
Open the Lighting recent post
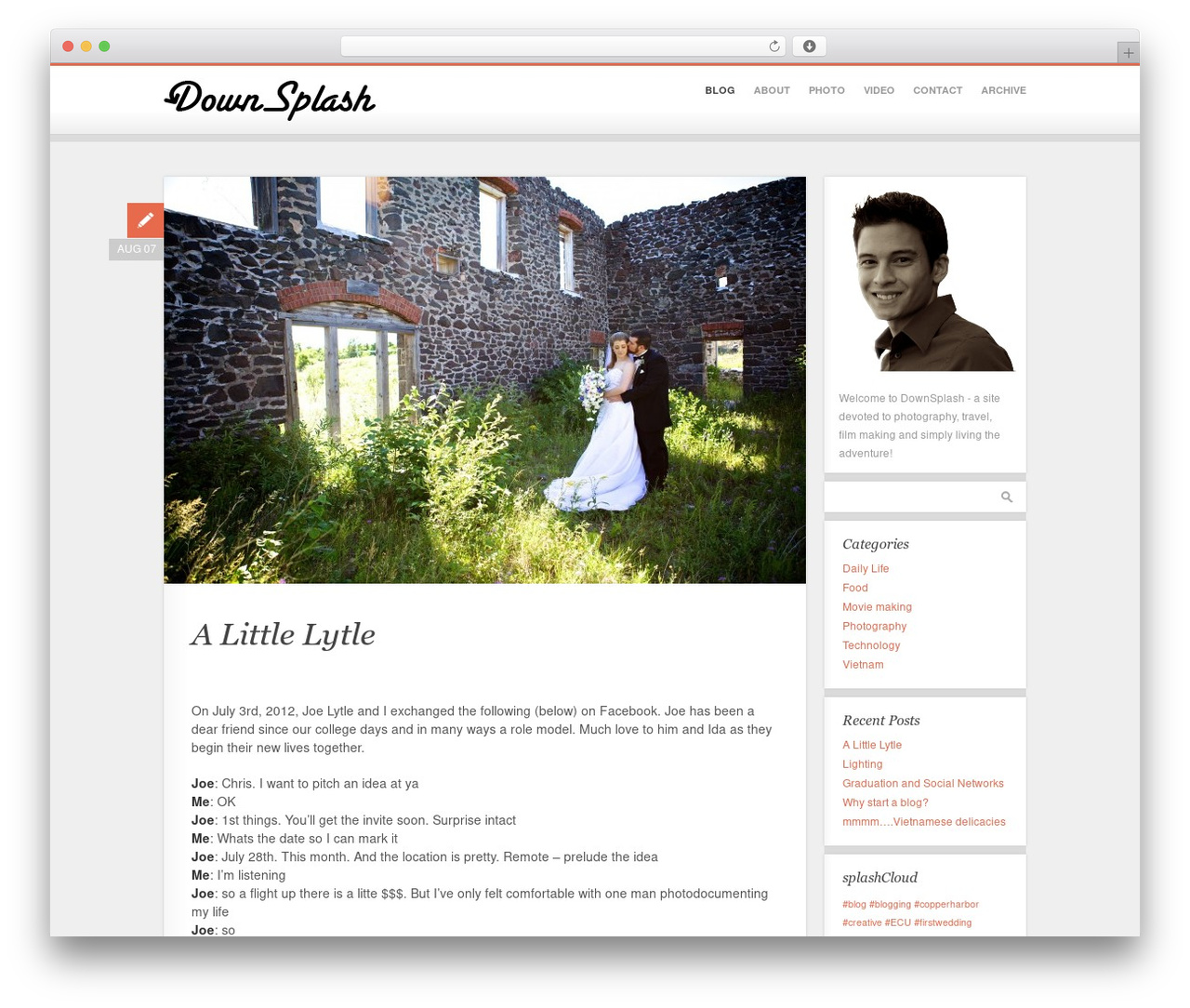863,764
